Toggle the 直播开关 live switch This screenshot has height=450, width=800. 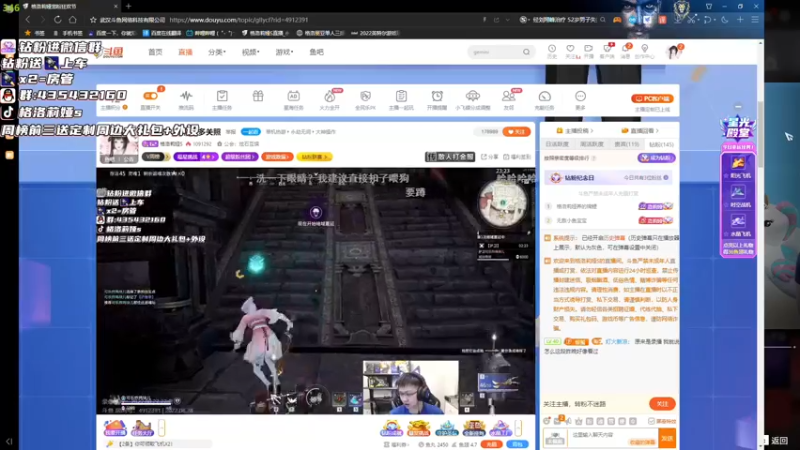[x=151, y=96]
